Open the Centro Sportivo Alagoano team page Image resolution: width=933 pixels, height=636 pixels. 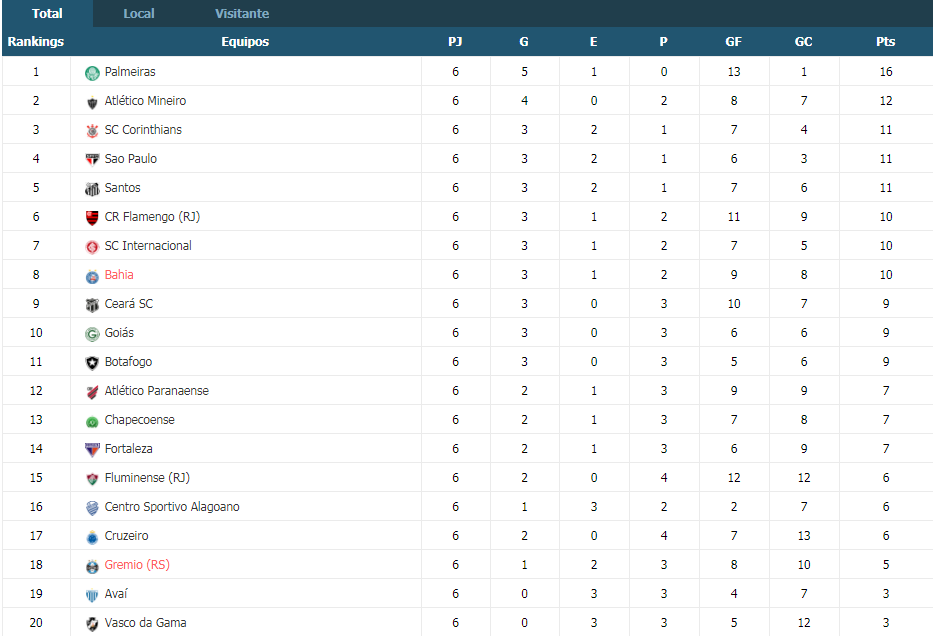[172, 507]
